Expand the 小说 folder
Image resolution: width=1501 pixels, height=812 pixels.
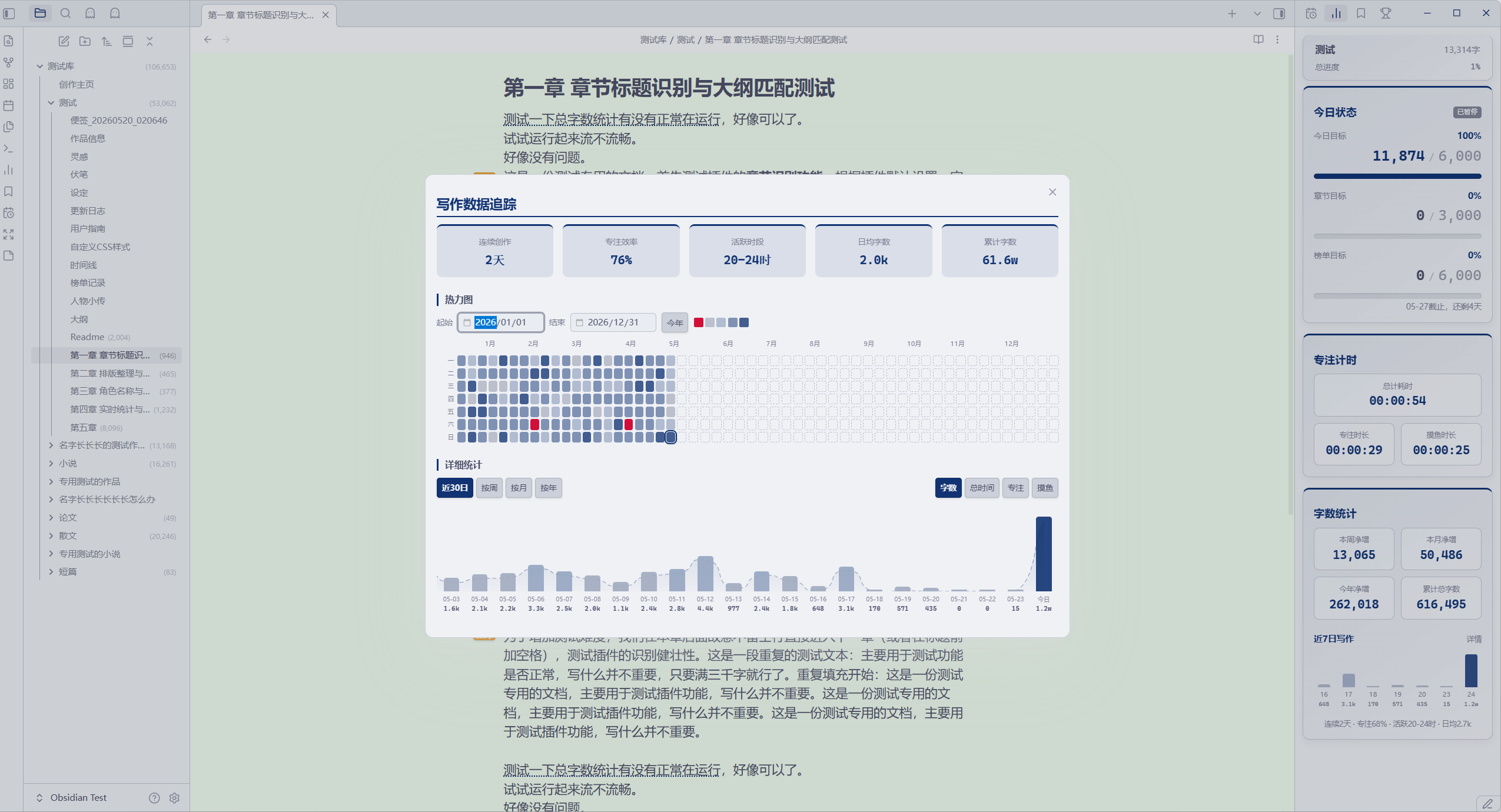coord(51,464)
